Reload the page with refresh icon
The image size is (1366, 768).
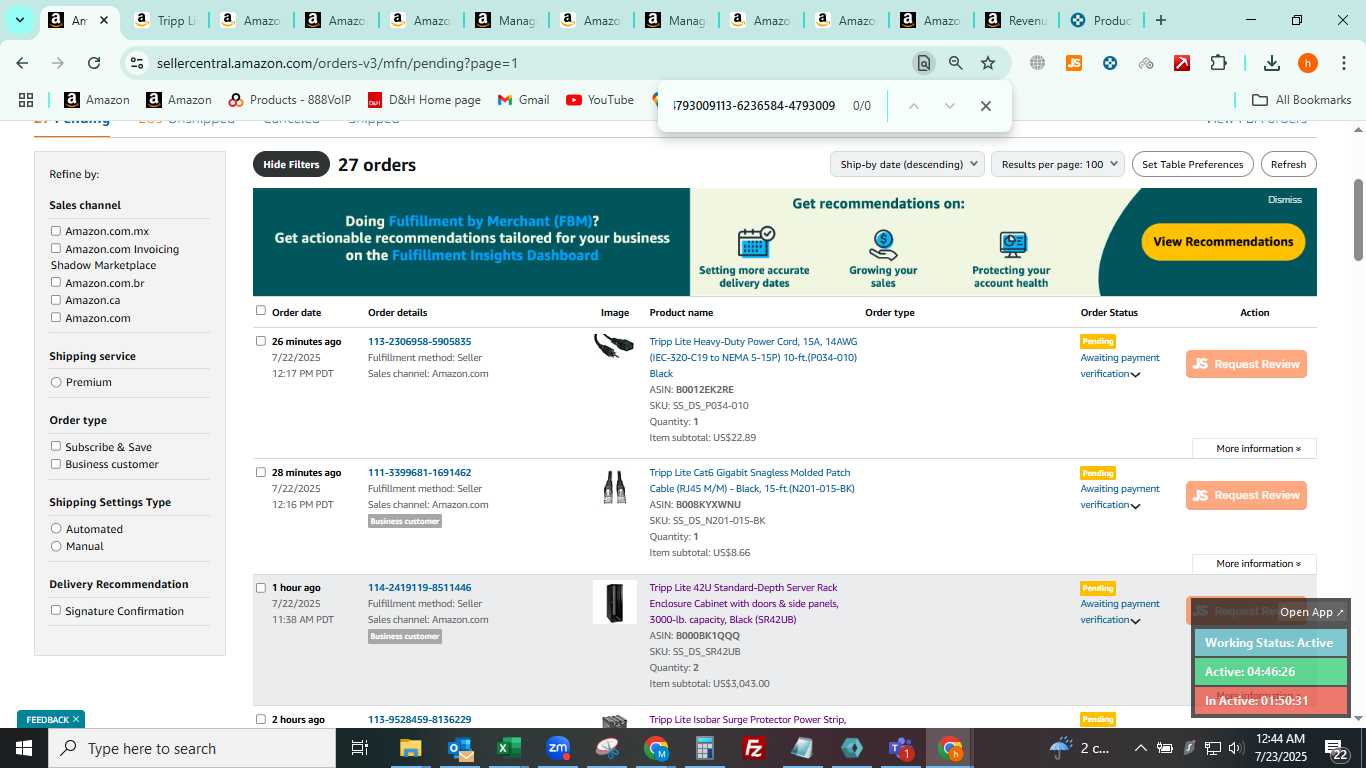pyautogui.click(x=94, y=63)
